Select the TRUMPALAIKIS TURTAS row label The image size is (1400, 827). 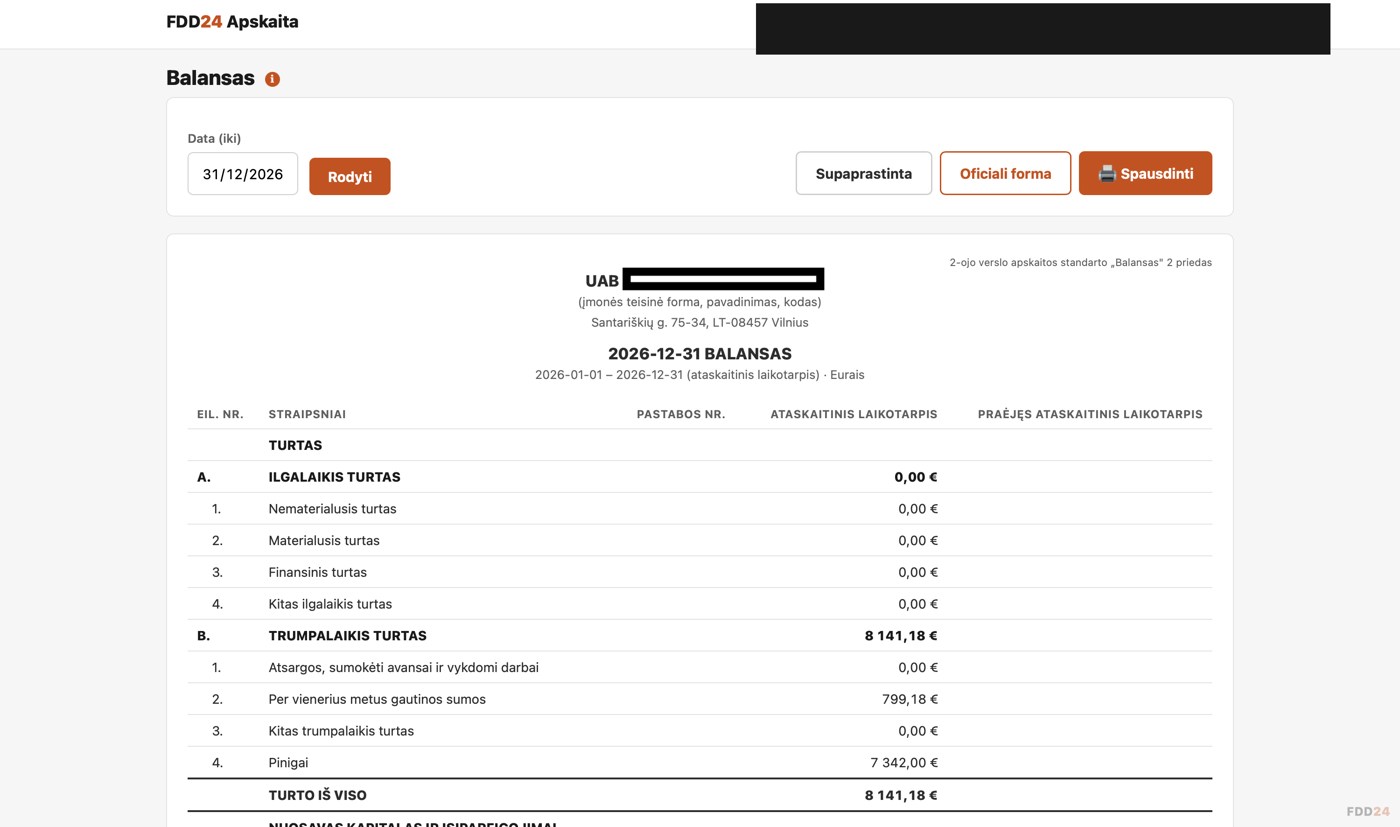pyautogui.click(x=347, y=636)
